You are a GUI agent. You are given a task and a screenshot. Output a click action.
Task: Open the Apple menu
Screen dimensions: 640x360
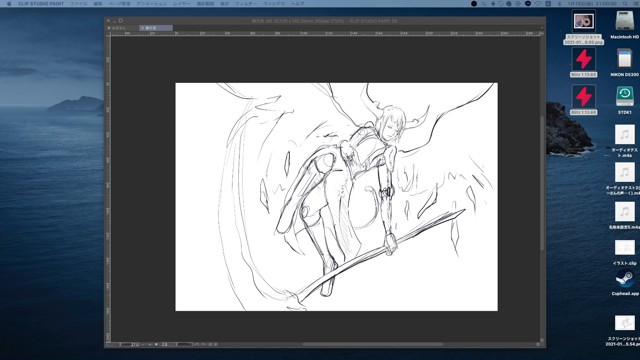[x=9, y=4]
